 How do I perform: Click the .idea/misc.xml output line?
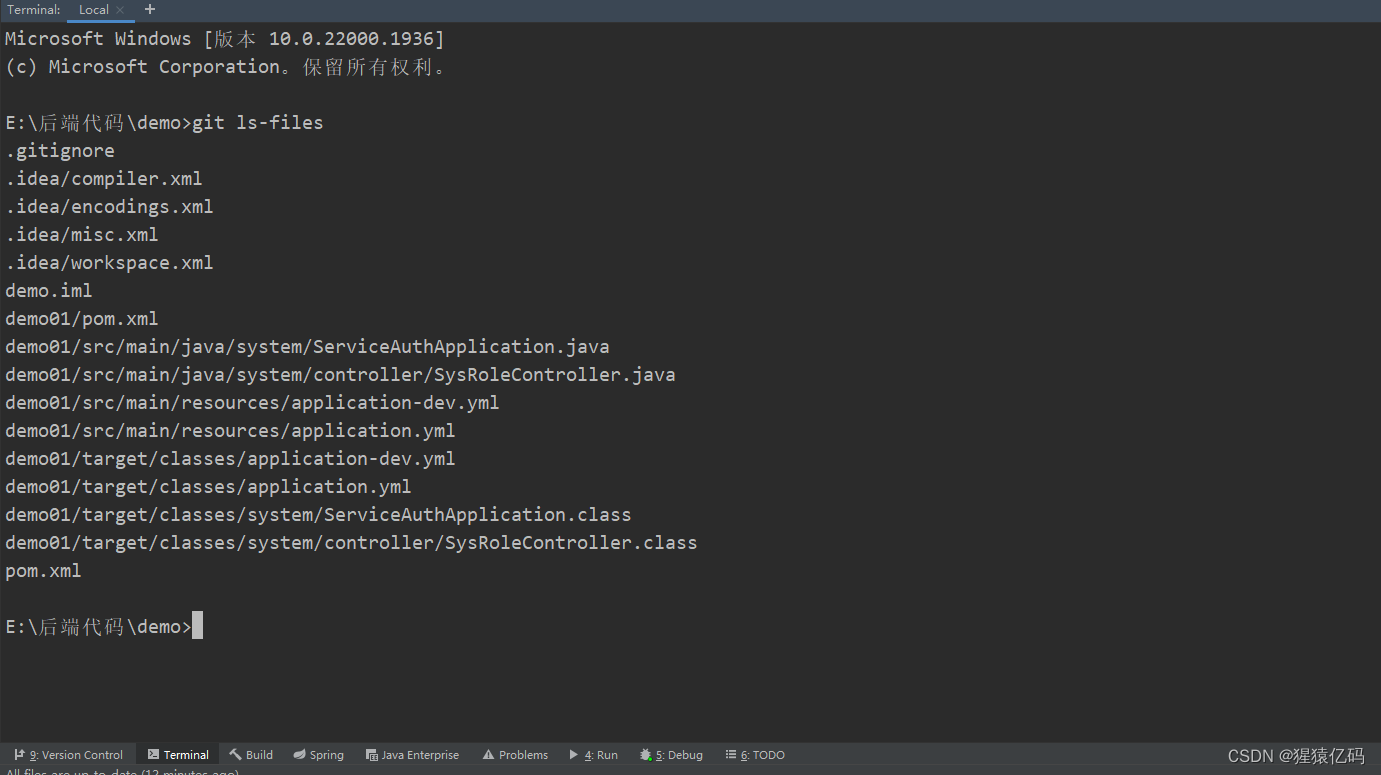82,235
